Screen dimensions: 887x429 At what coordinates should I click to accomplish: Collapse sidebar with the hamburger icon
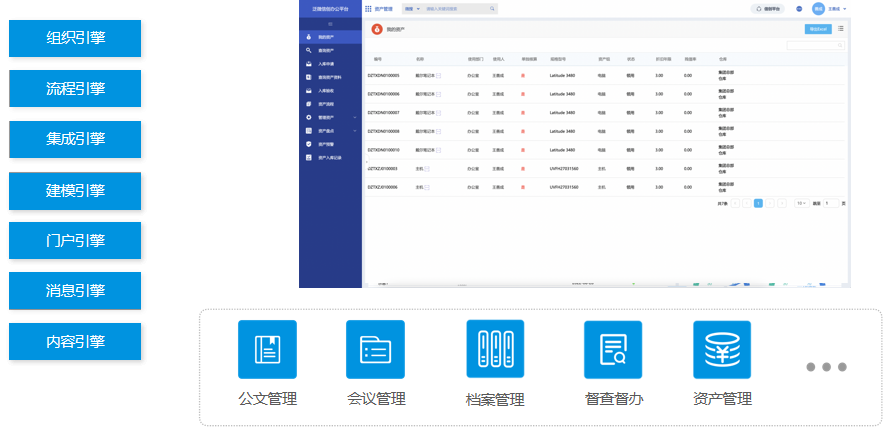point(330,24)
